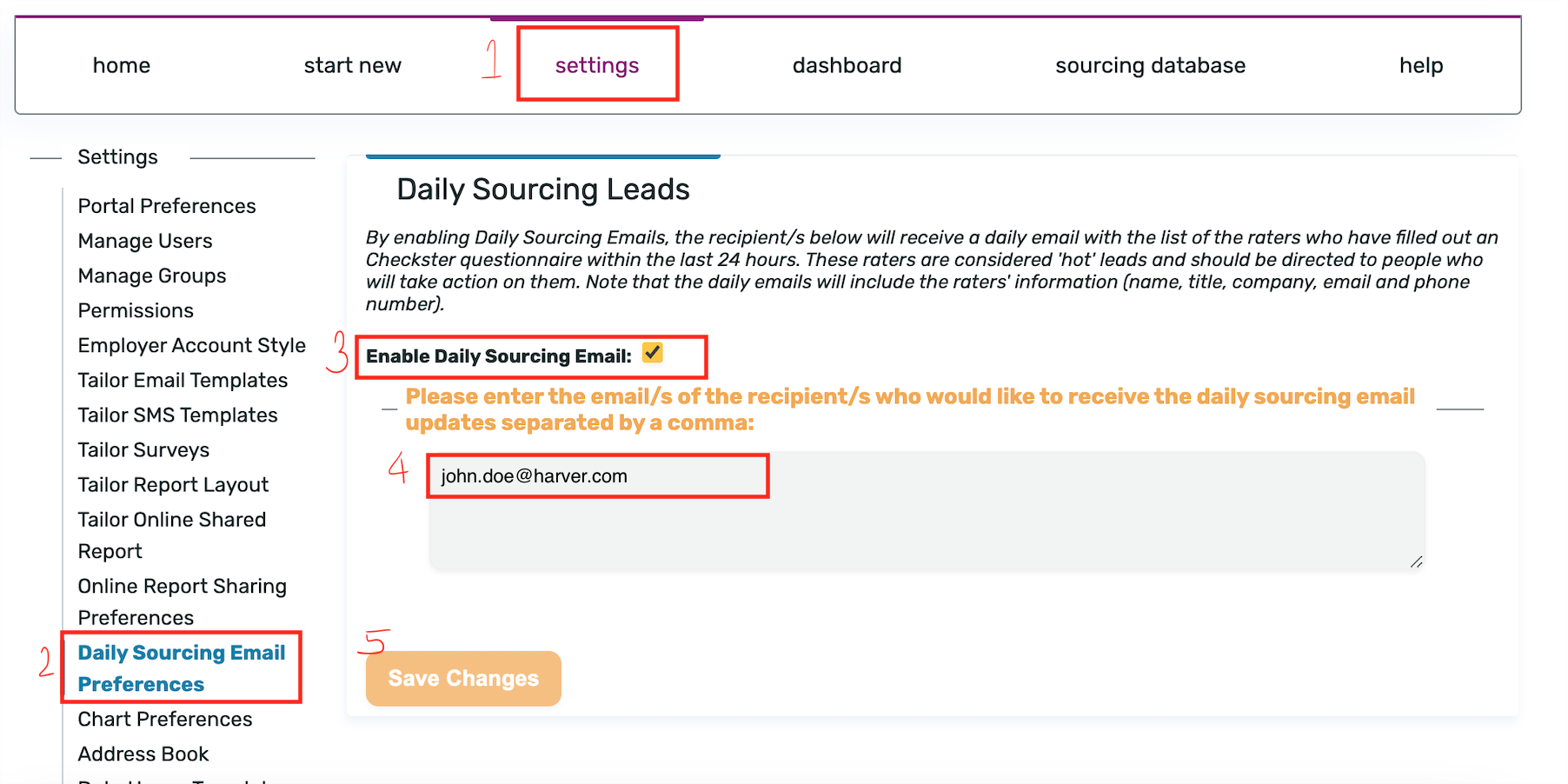Open the start new tab
This screenshot has width=1568, height=784.
tap(352, 65)
